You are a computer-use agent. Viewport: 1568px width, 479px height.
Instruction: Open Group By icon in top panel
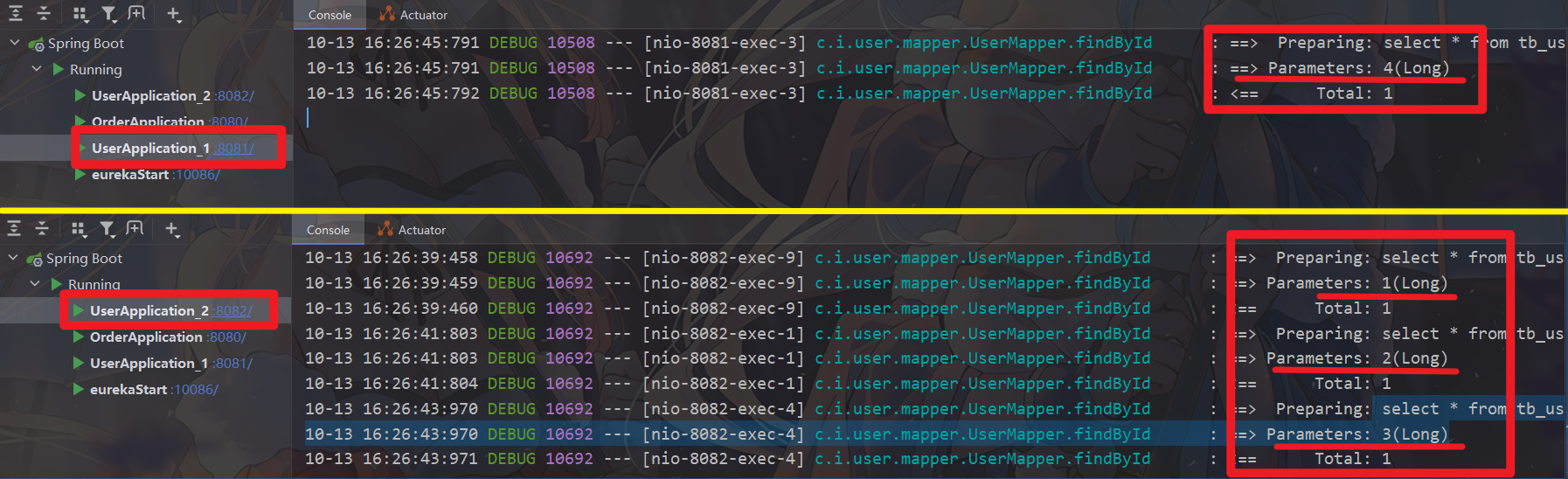coord(80,13)
